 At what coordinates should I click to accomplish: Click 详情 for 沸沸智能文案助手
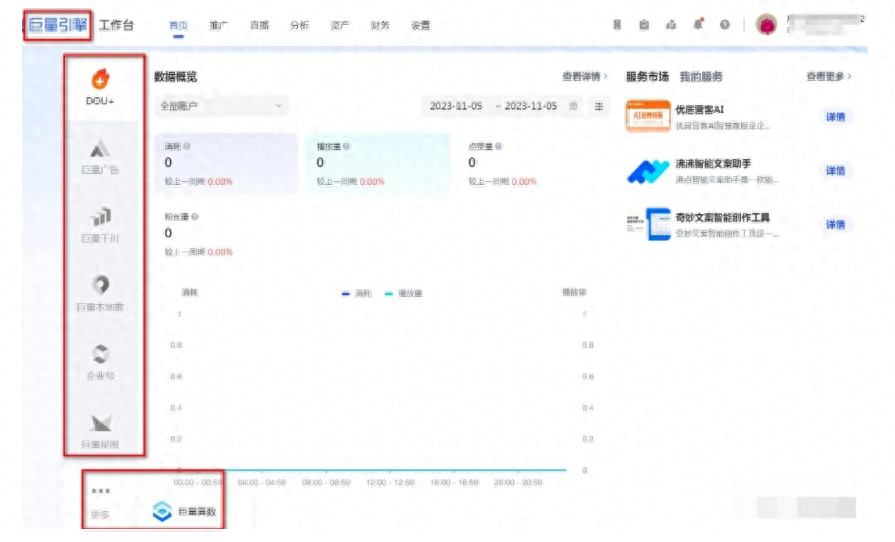pyautogui.click(x=835, y=171)
